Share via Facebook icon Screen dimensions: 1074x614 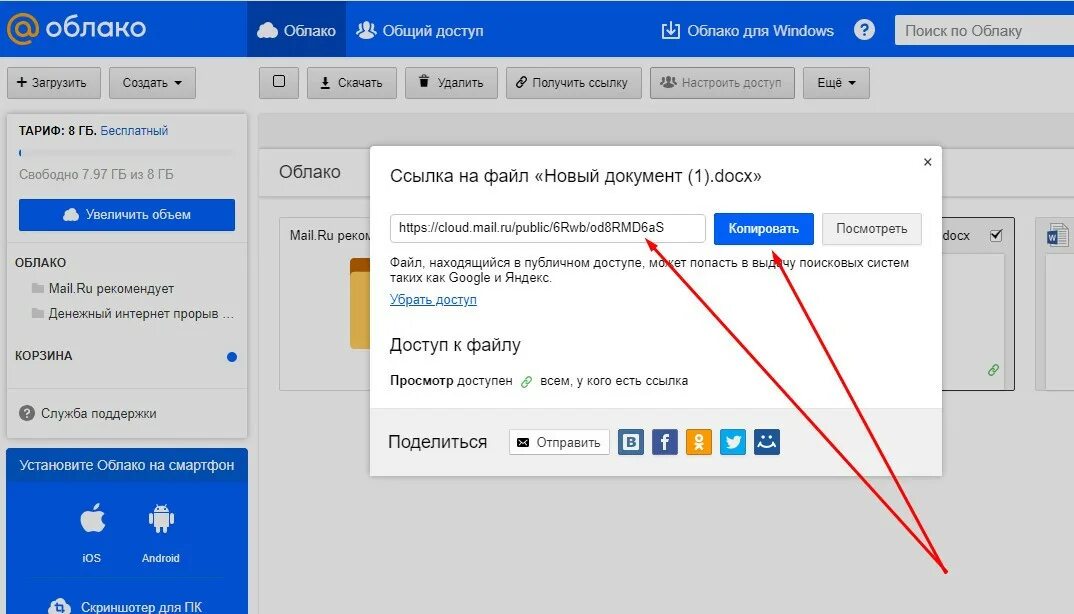click(665, 442)
